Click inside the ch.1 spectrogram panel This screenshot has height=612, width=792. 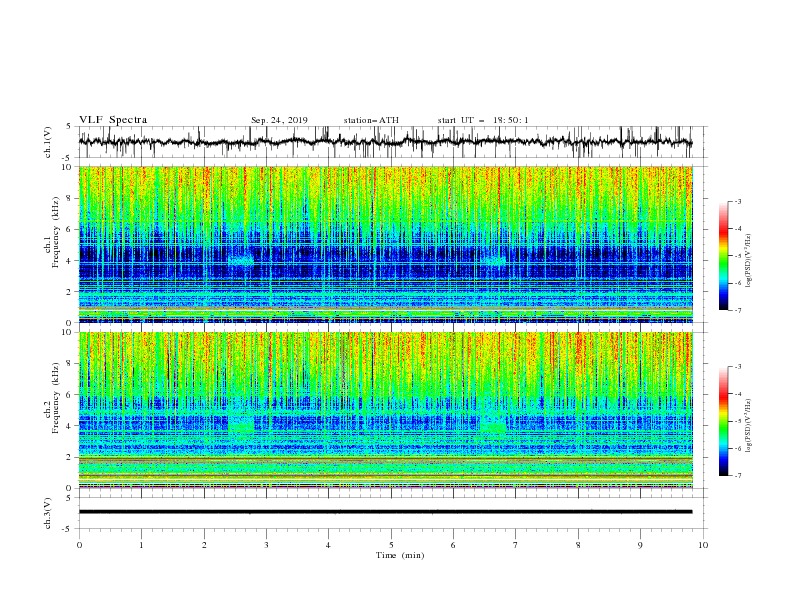[x=385, y=244]
